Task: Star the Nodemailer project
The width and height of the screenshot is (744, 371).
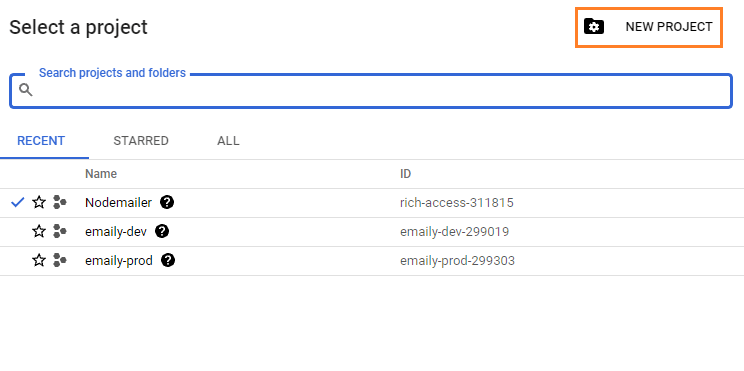Action: 39,203
